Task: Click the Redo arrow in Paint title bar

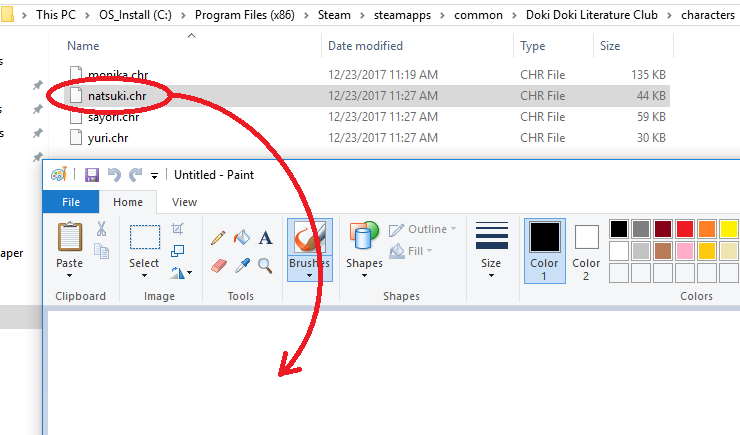Action: tap(136, 175)
